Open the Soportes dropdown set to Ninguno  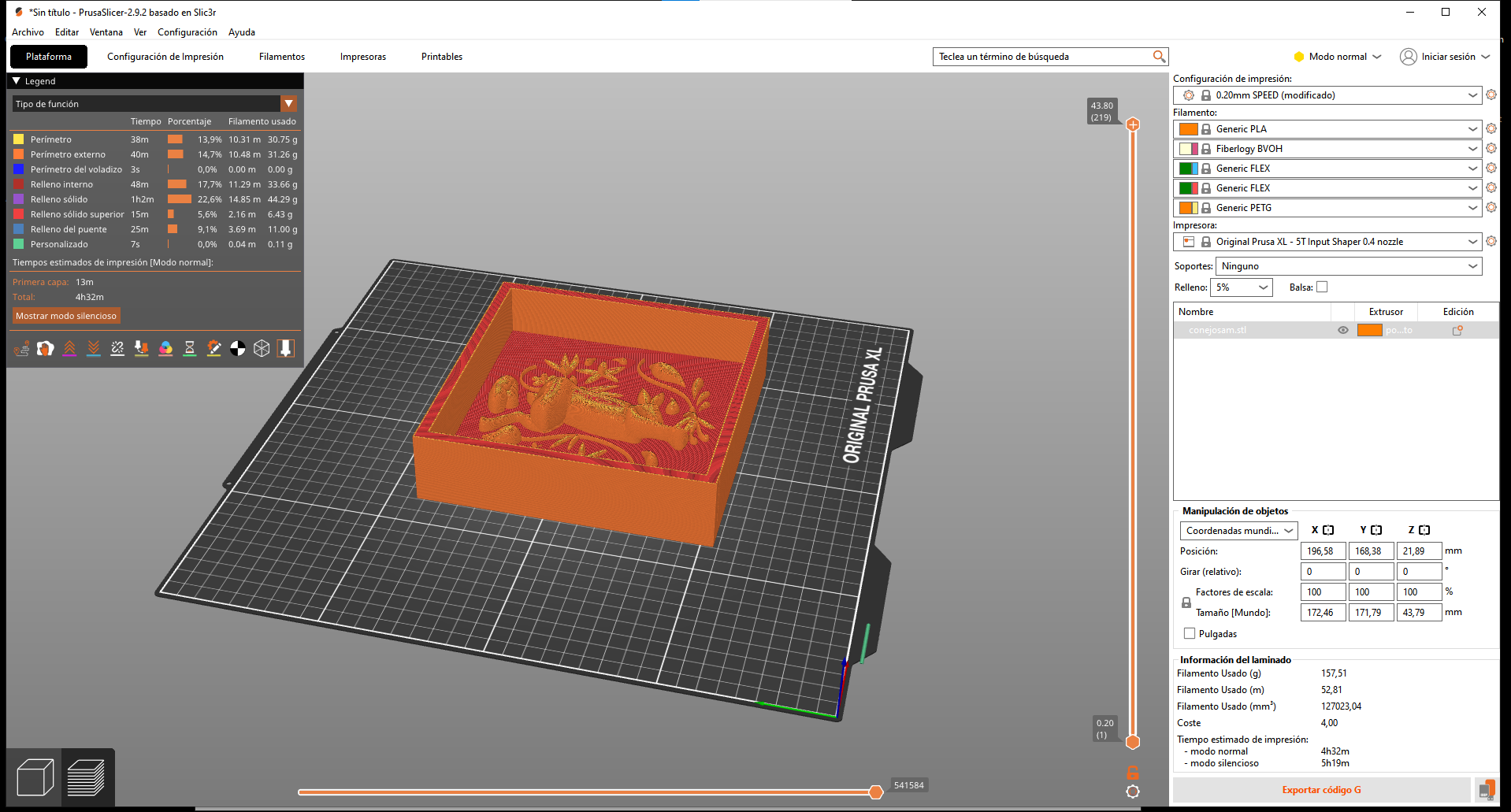(1348, 267)
